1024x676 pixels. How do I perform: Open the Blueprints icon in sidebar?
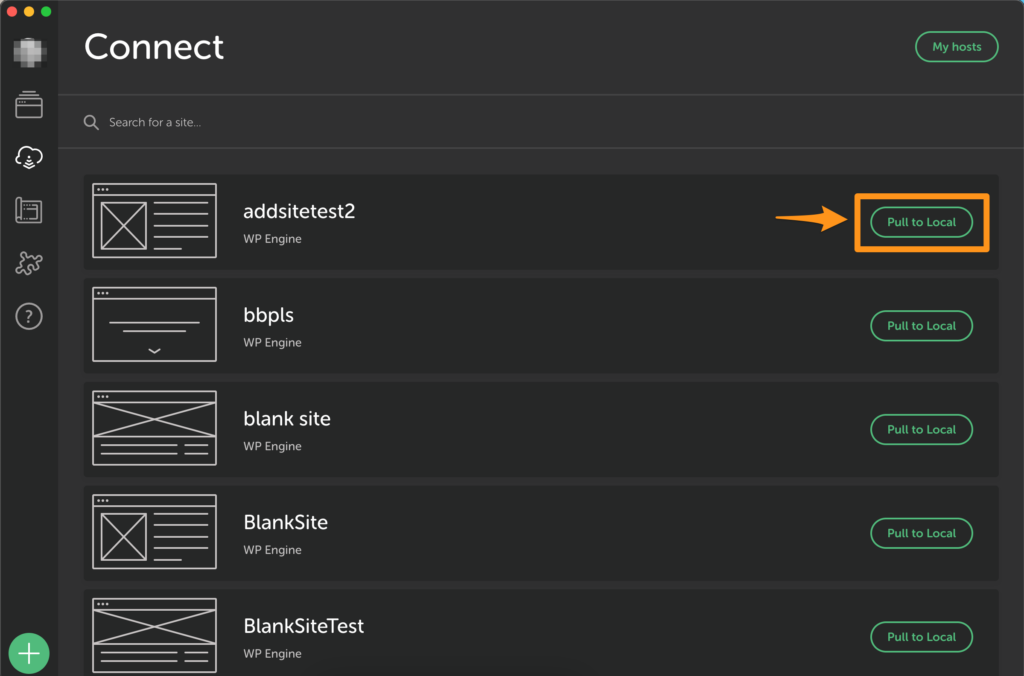[29, 210]
